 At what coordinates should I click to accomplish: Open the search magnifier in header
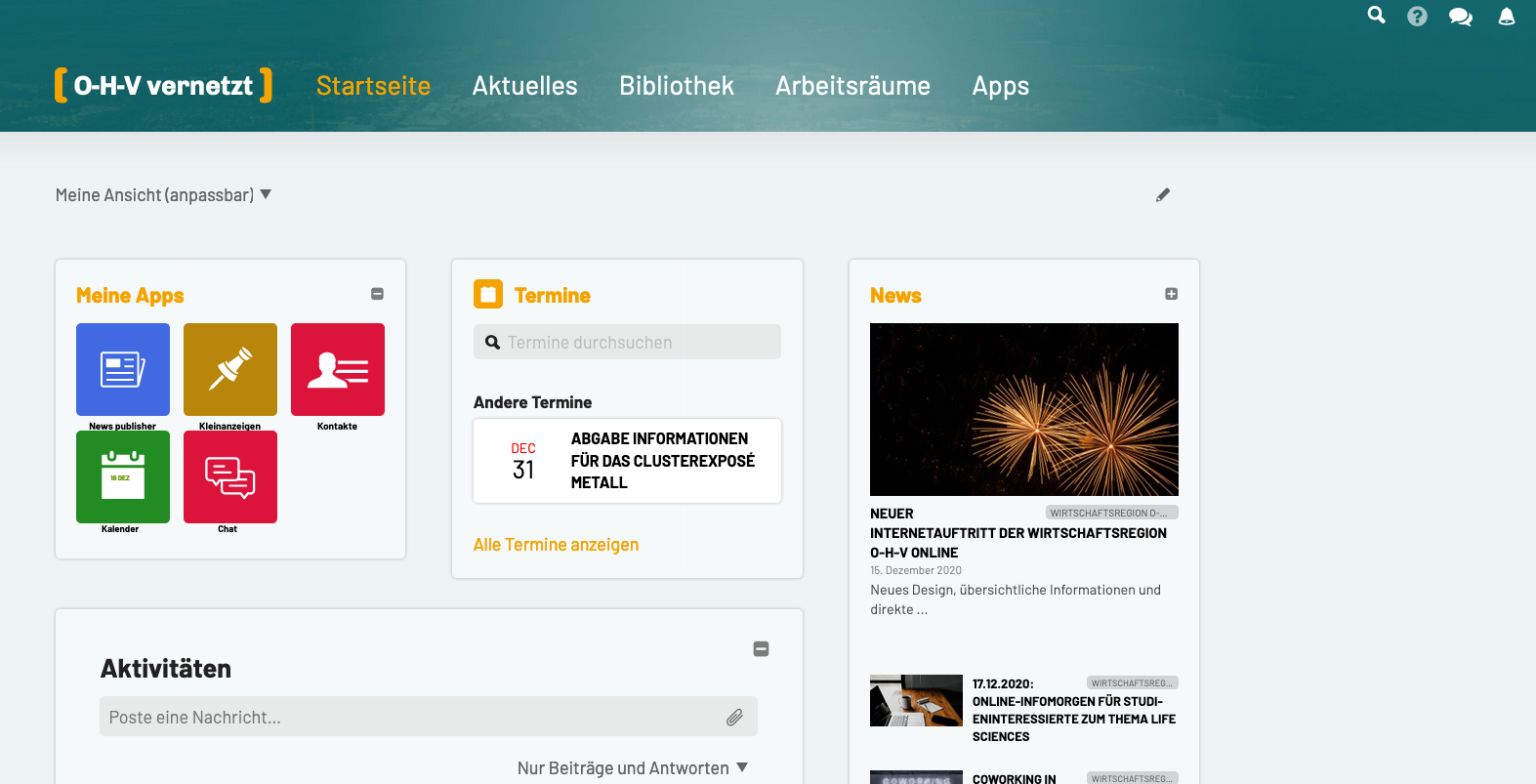point(1376,15)
